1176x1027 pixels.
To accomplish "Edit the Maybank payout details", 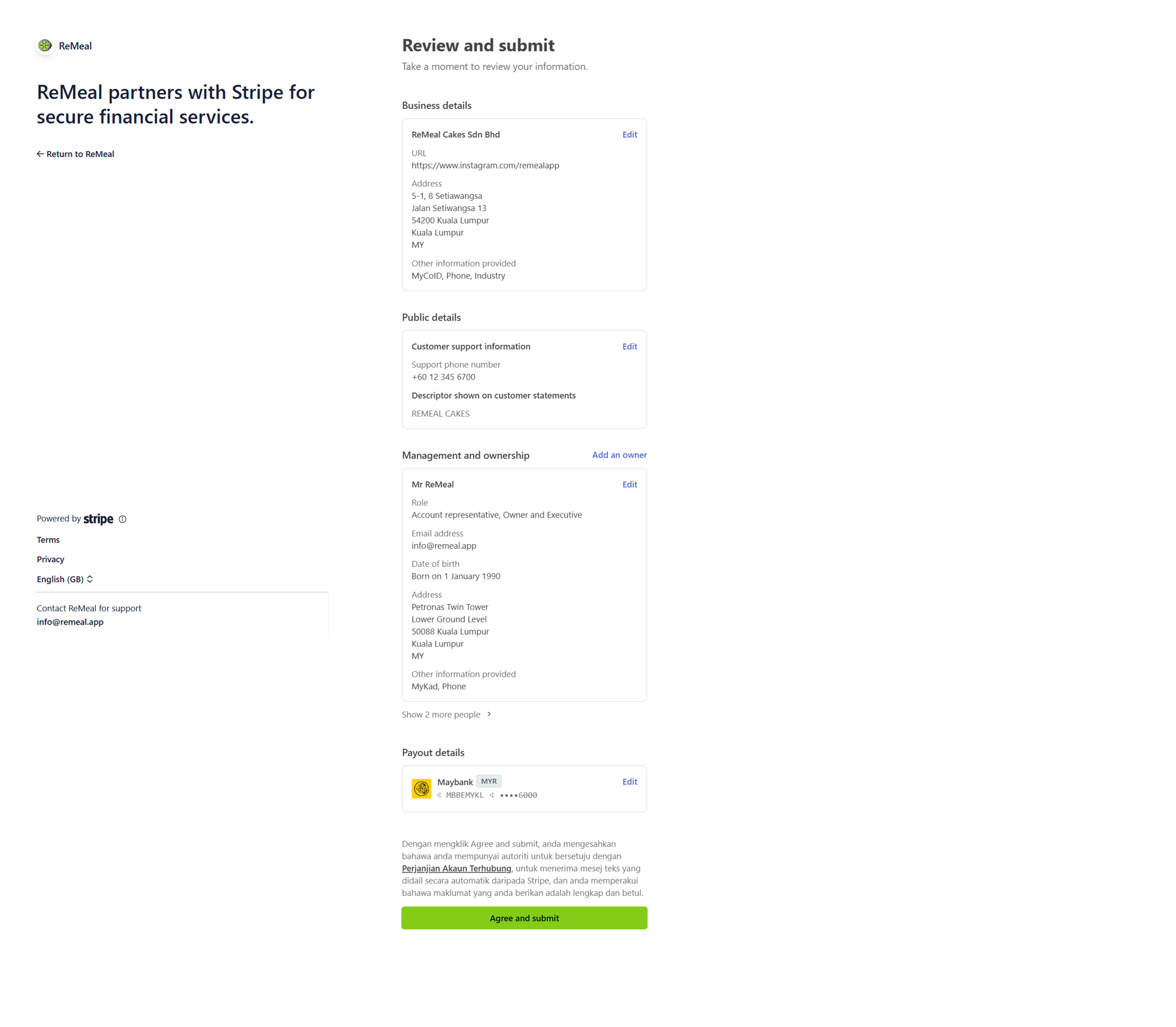I will [629, 782].
